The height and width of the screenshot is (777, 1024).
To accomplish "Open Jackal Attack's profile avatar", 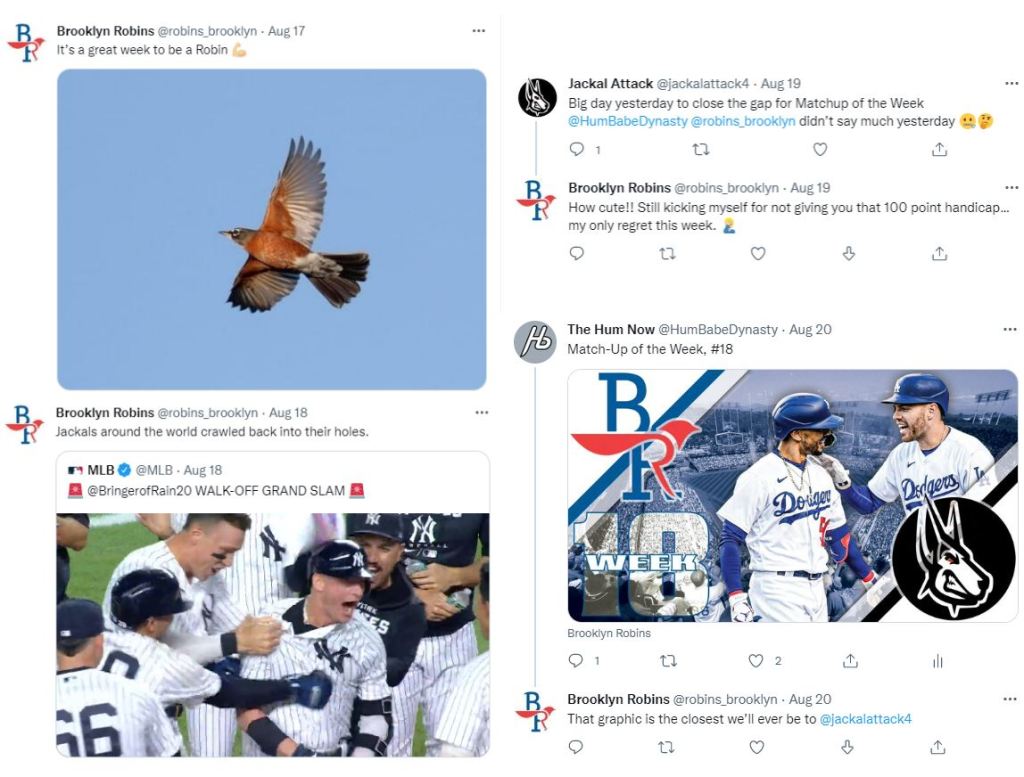I will pyautogui.click(x=537, y=97).
